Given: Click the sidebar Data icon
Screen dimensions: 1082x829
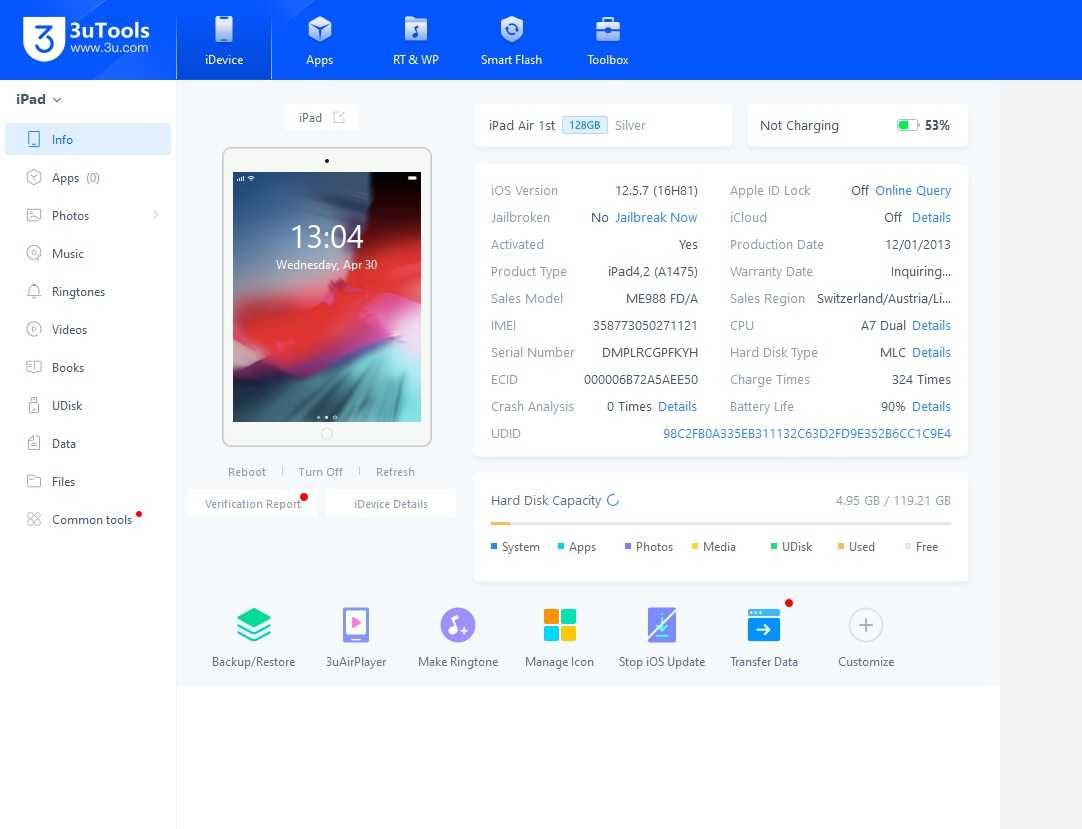Looking at the screenshot, I should pos(34,443).
